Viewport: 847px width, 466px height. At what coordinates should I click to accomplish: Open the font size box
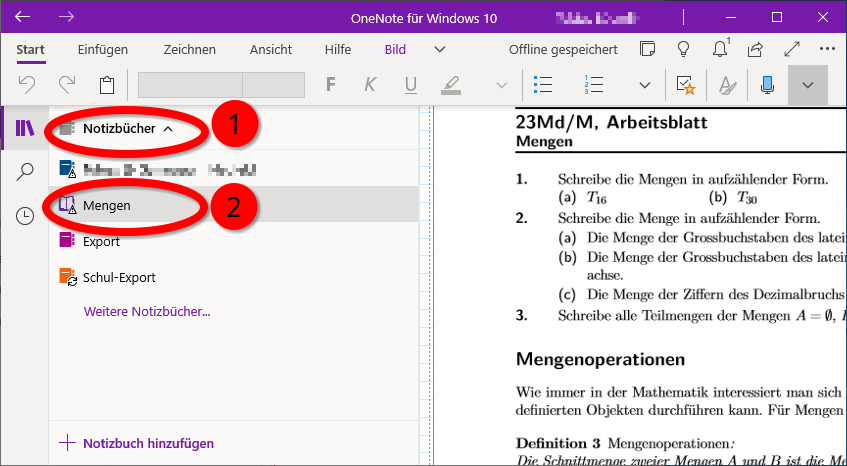click(273, 85)
